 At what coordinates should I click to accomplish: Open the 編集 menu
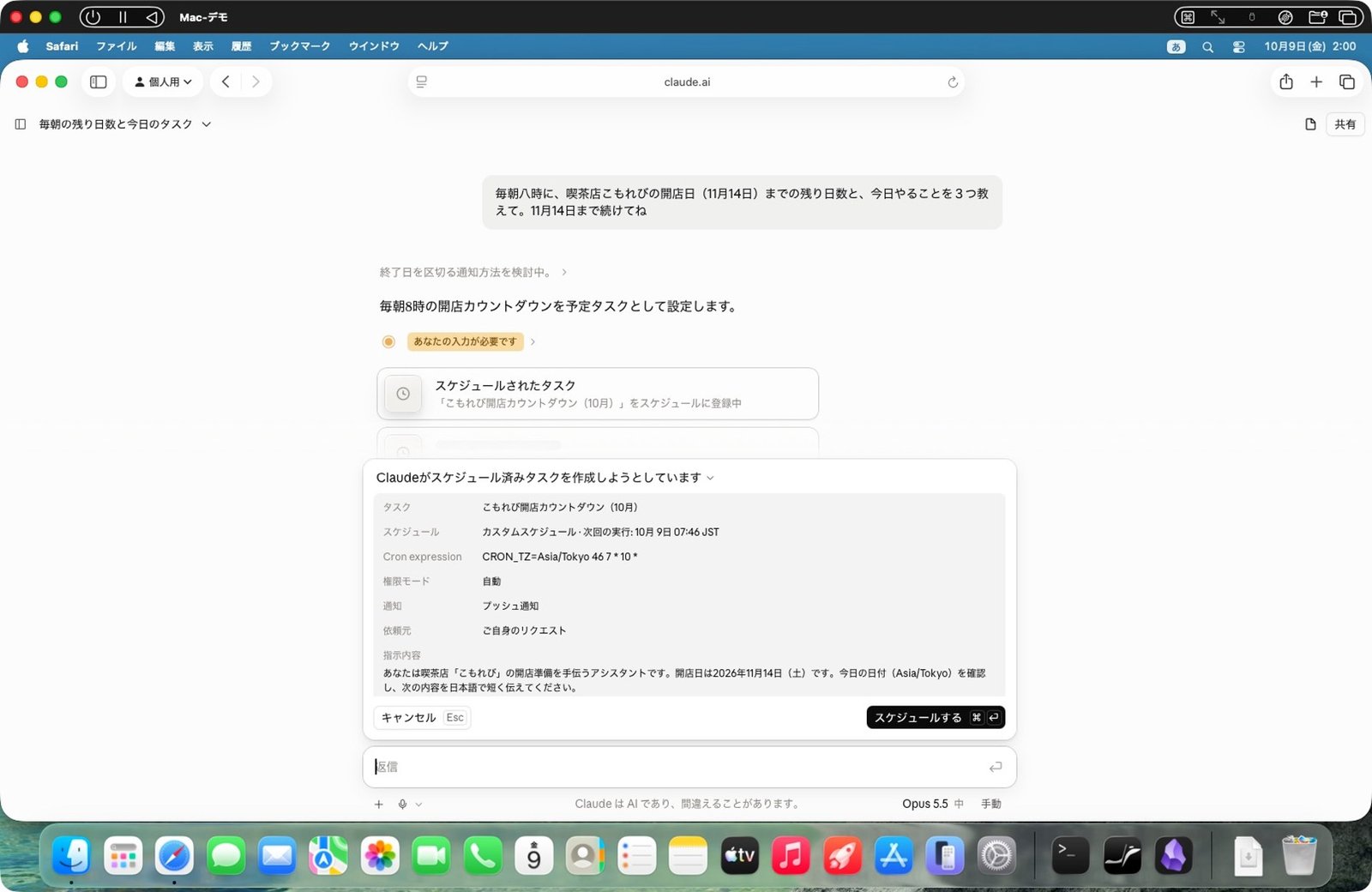[x=165, y=46]
